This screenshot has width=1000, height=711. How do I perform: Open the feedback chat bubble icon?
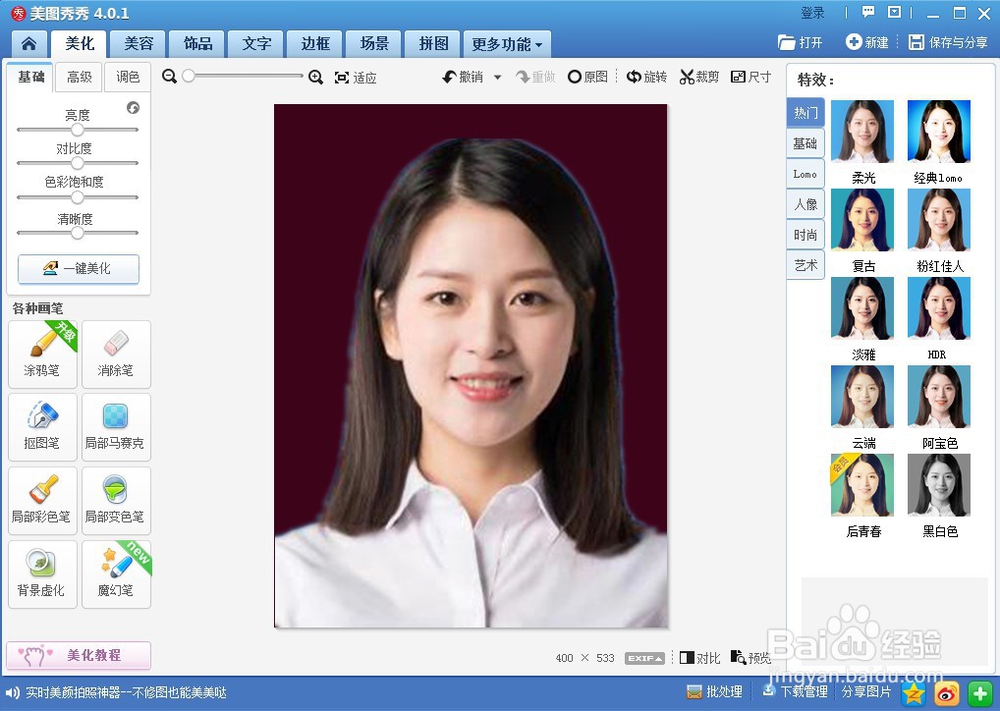[x=868, y=12]
